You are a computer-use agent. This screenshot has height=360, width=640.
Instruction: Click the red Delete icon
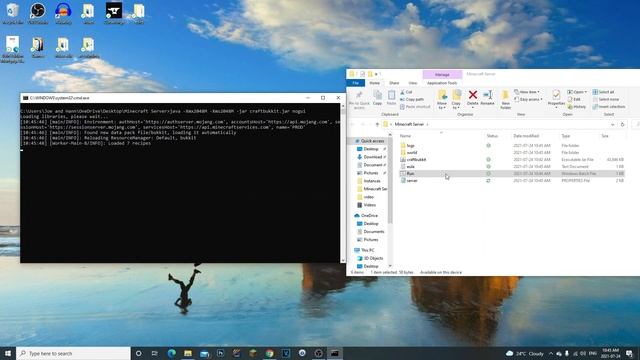[x=473, y=98]
